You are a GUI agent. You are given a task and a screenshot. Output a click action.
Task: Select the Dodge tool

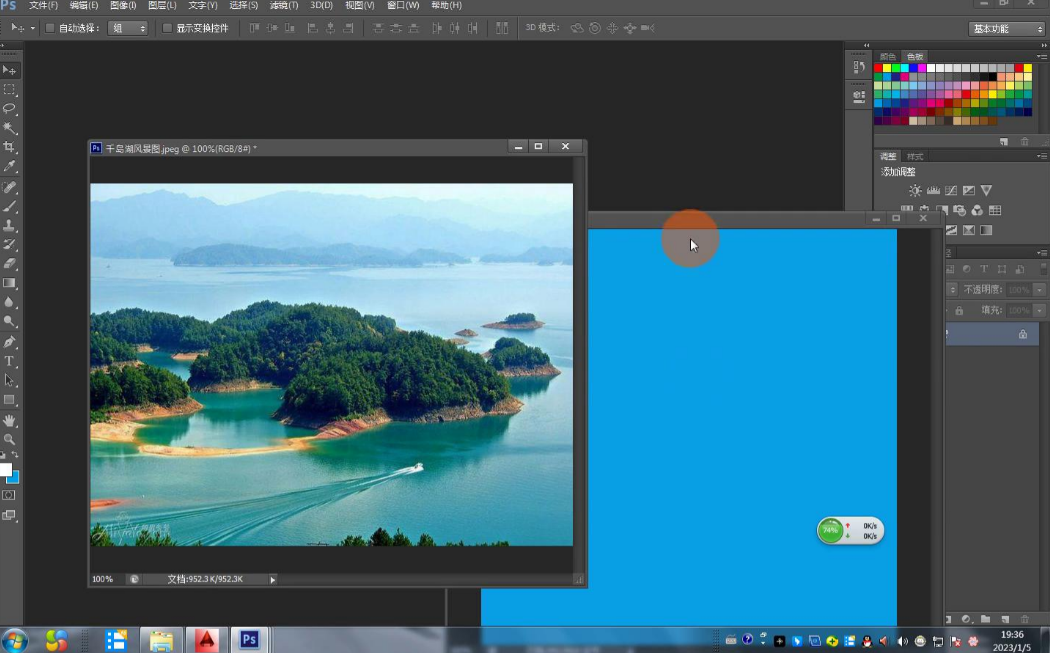[9, 321]
